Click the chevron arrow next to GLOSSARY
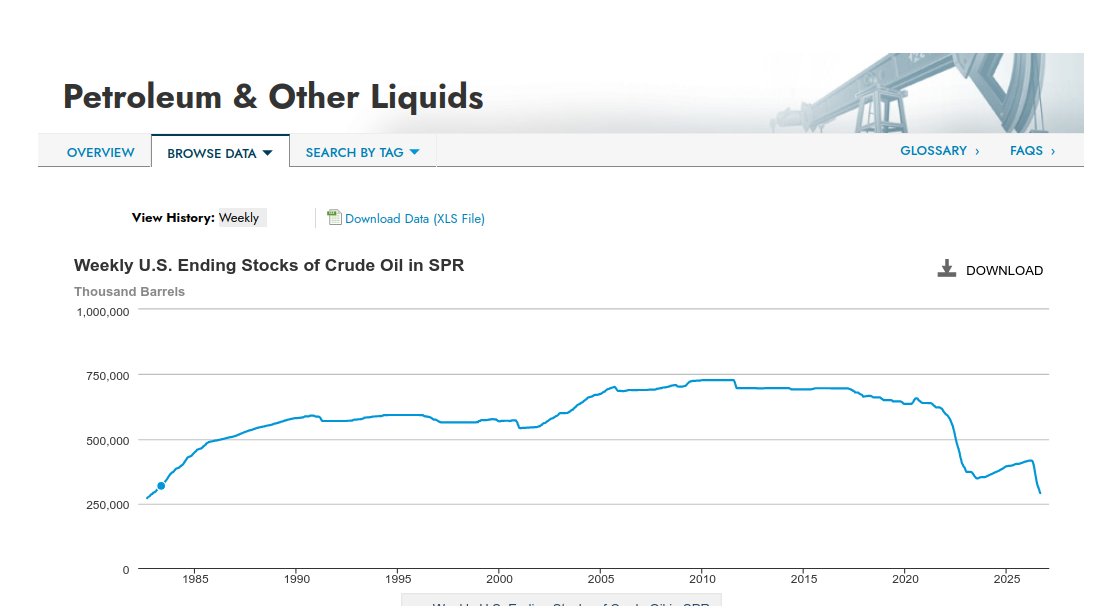The height and width of the screenshot is (606, 1104). click(x=977, y=151)
